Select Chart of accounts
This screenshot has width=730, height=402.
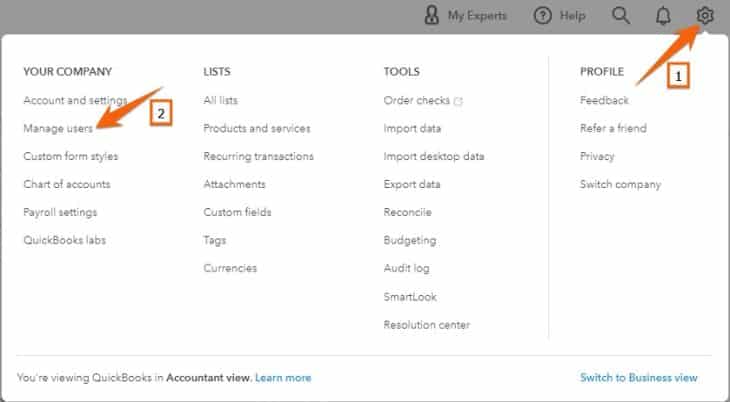[x=66, y=184]
